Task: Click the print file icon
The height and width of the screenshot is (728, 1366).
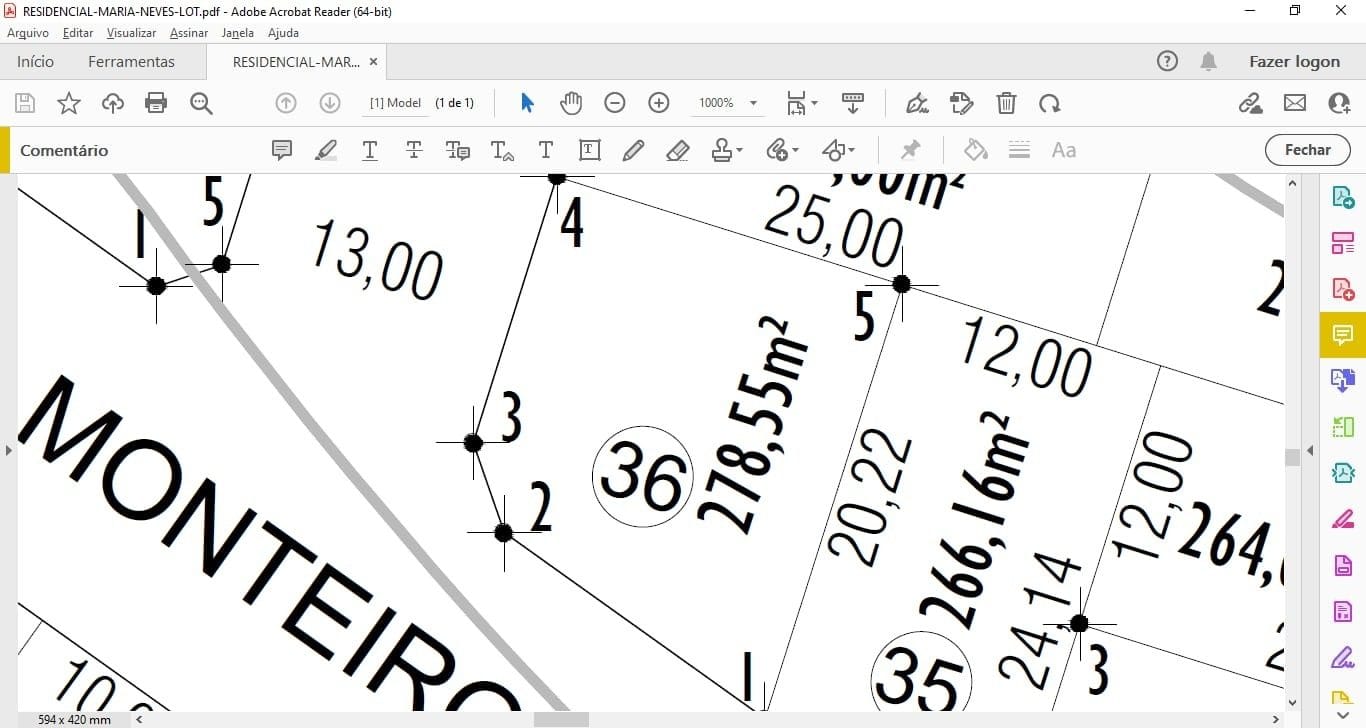Action: pyautogui.click(x=156, y=103)
